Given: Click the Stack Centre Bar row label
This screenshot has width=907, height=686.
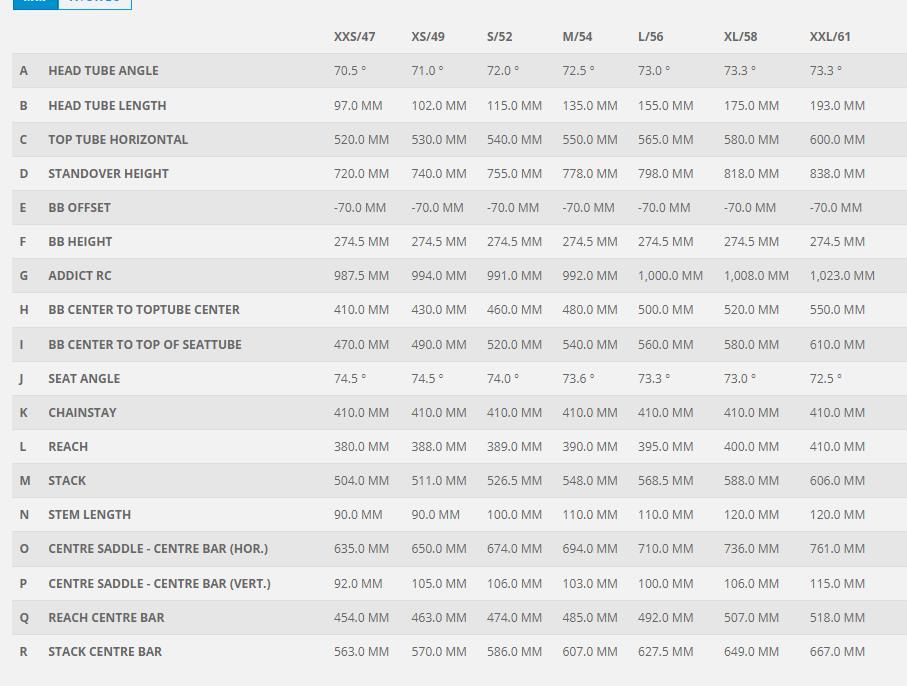Looking at the screenshot, I should point(105,652).
